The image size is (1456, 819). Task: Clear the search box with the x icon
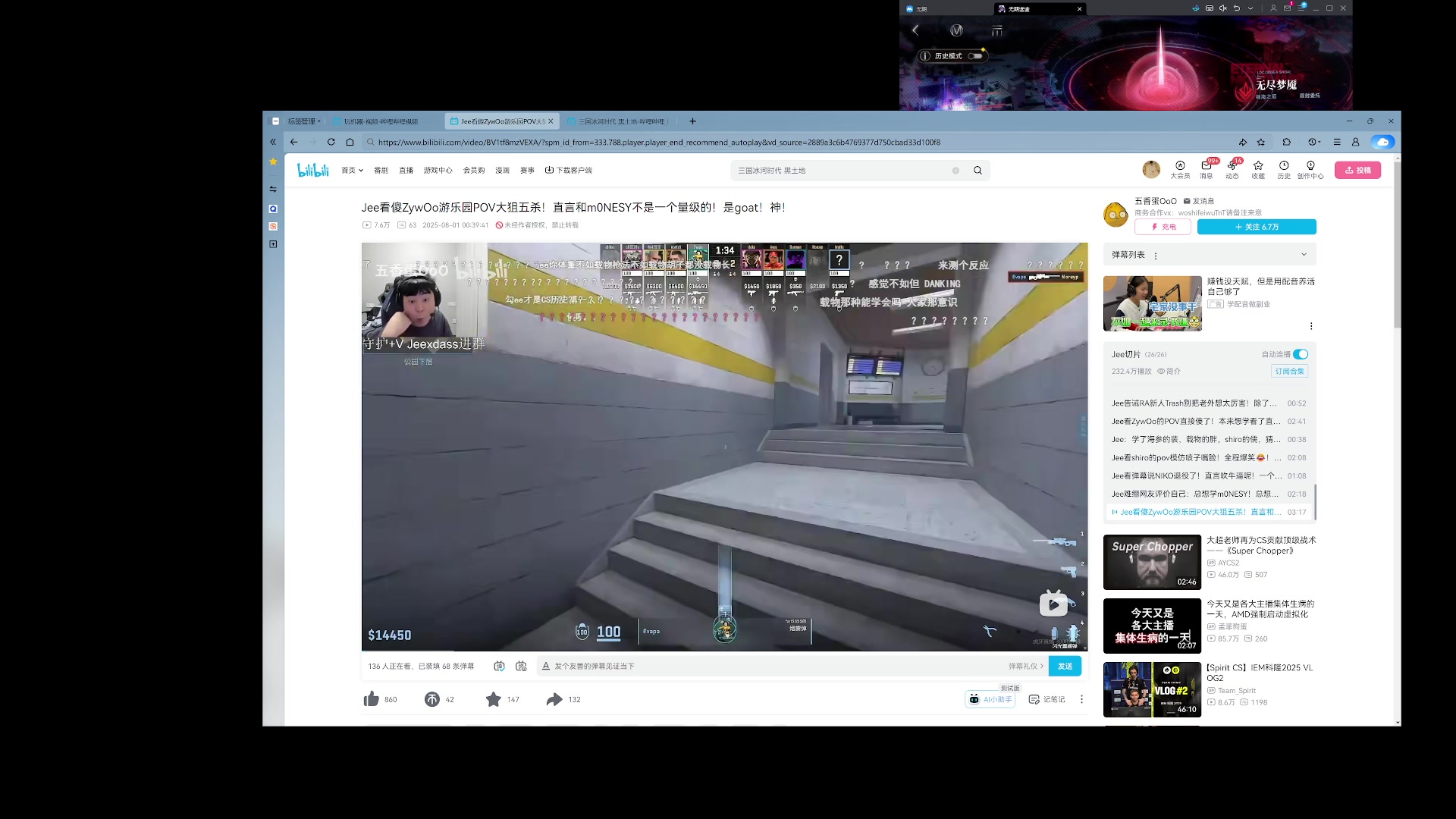pos(955,171)
